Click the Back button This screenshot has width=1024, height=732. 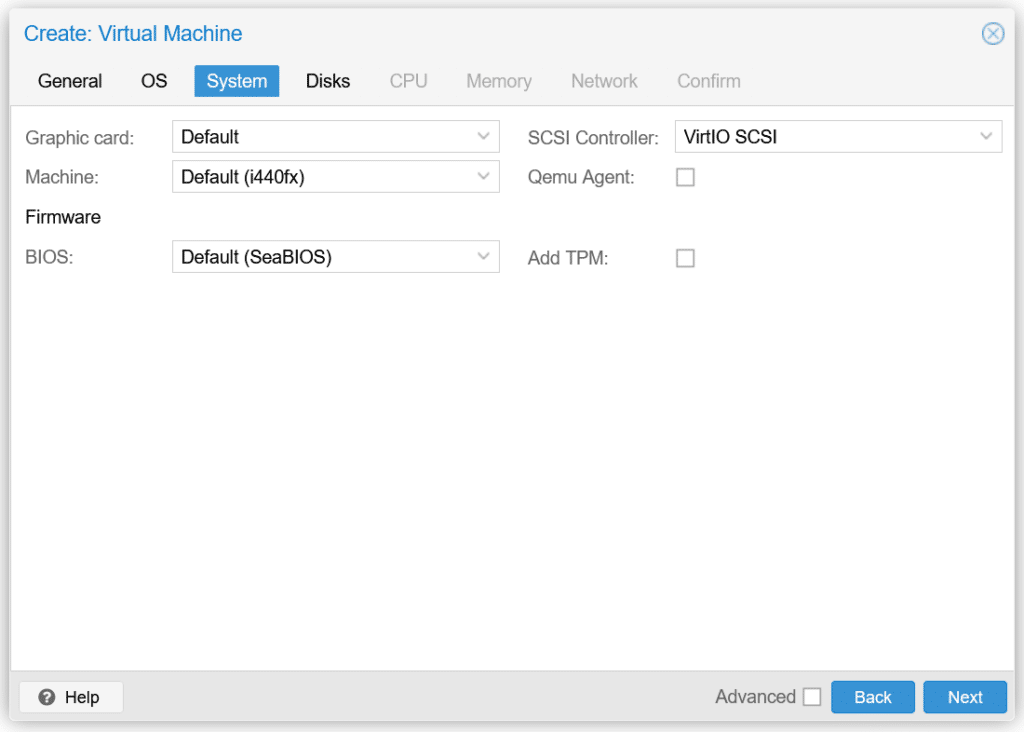(x=872, y=697)
